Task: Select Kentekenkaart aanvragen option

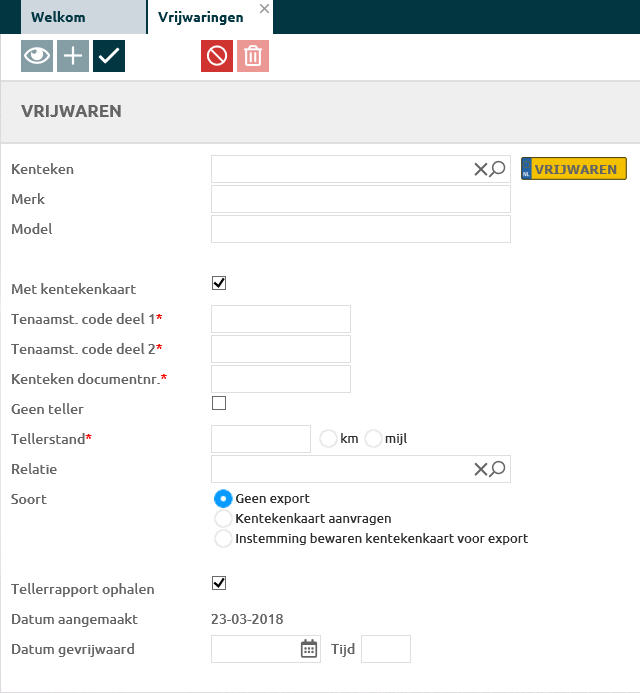Action: click(x=224, y=518)
